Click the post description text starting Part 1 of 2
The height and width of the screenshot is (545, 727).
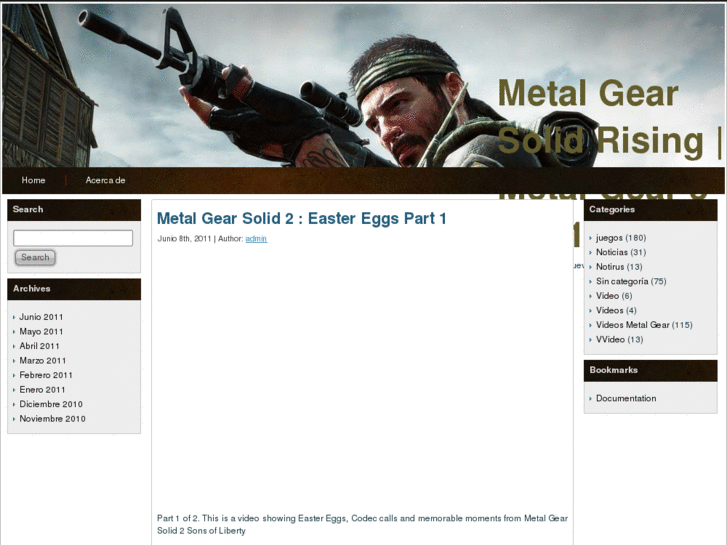[362, 524]
